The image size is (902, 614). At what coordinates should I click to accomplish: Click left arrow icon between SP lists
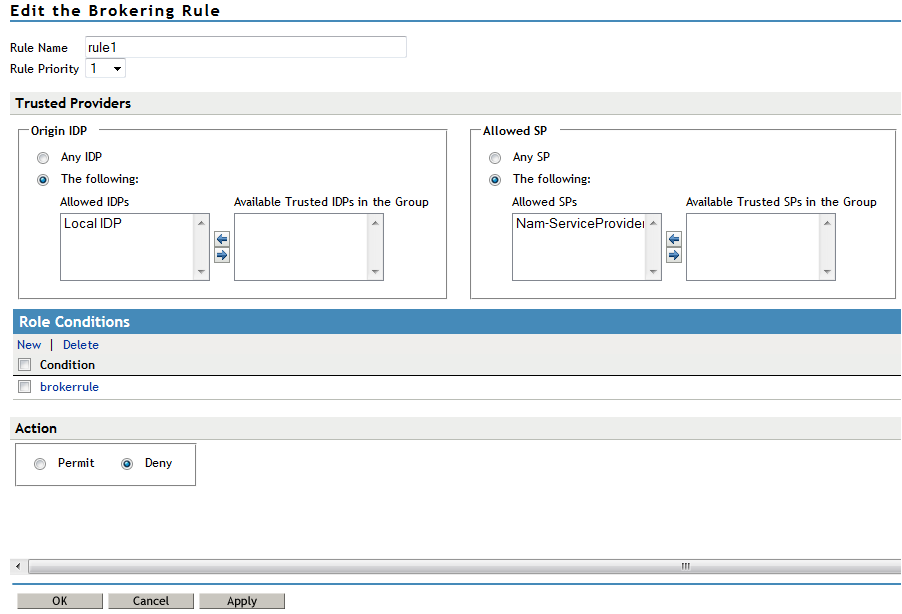(x=674, y=239)
